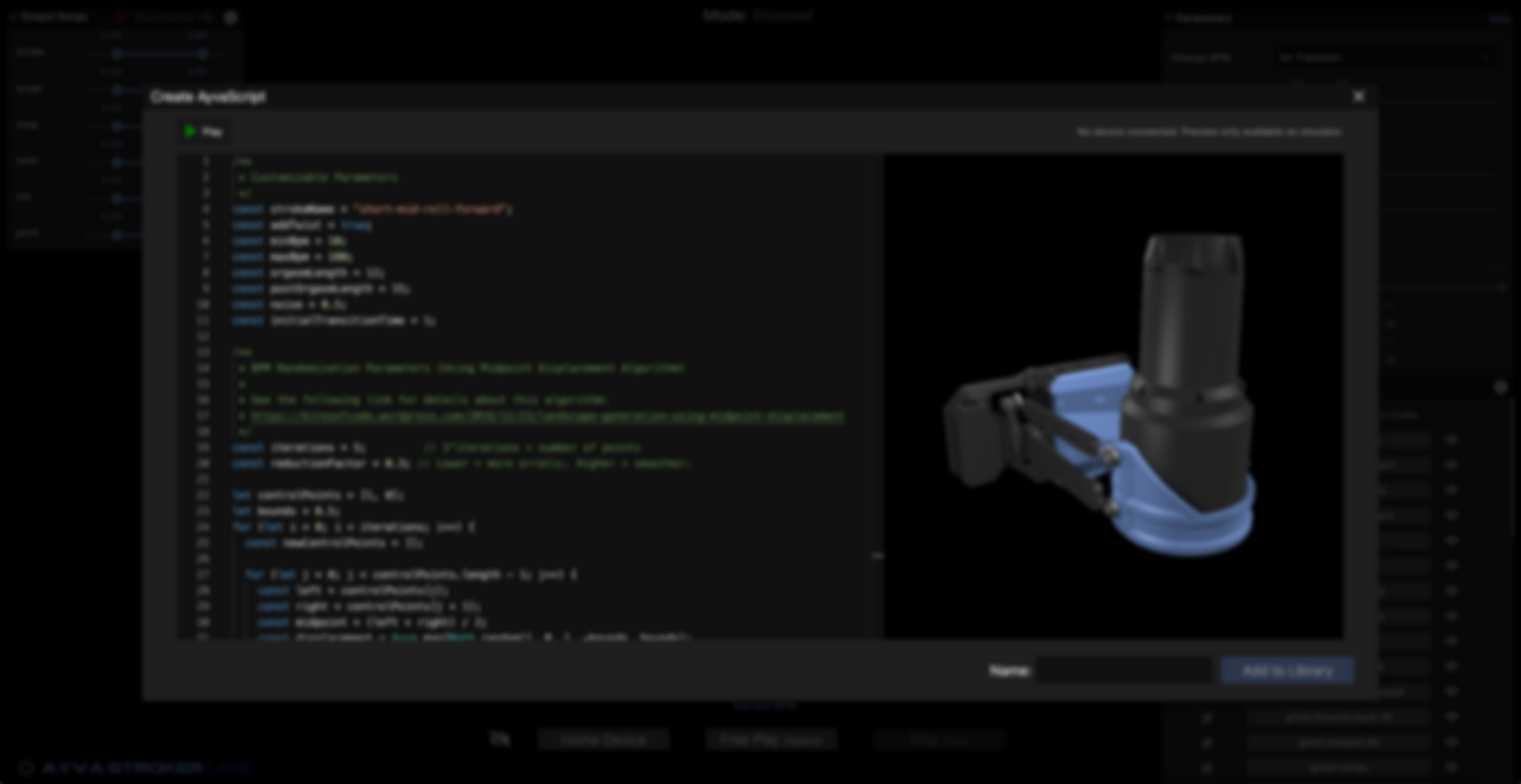Click the action icon on the first stroke row

coord(1451,440)
